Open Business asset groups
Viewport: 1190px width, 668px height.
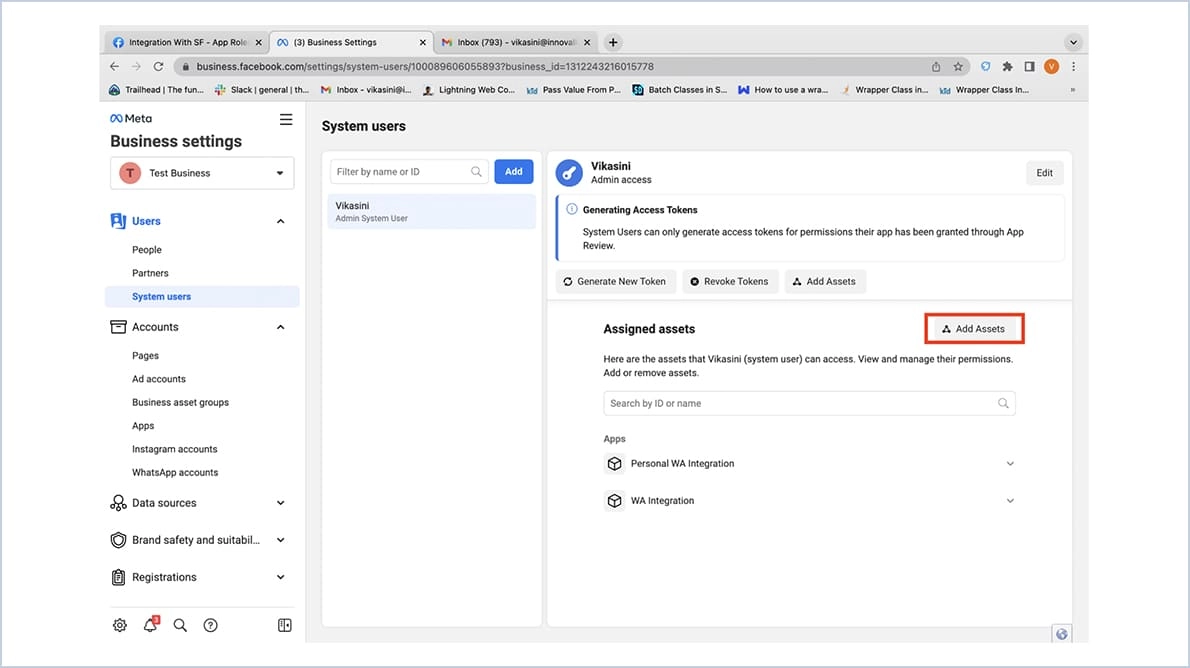180,402
